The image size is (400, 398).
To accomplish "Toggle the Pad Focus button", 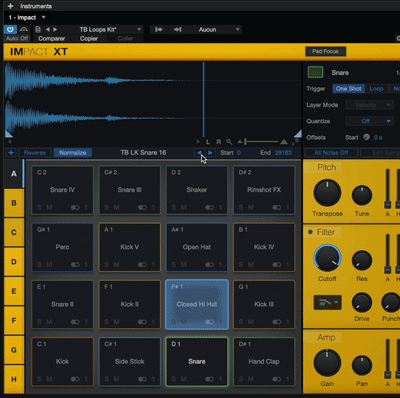I will click(325, 51).
